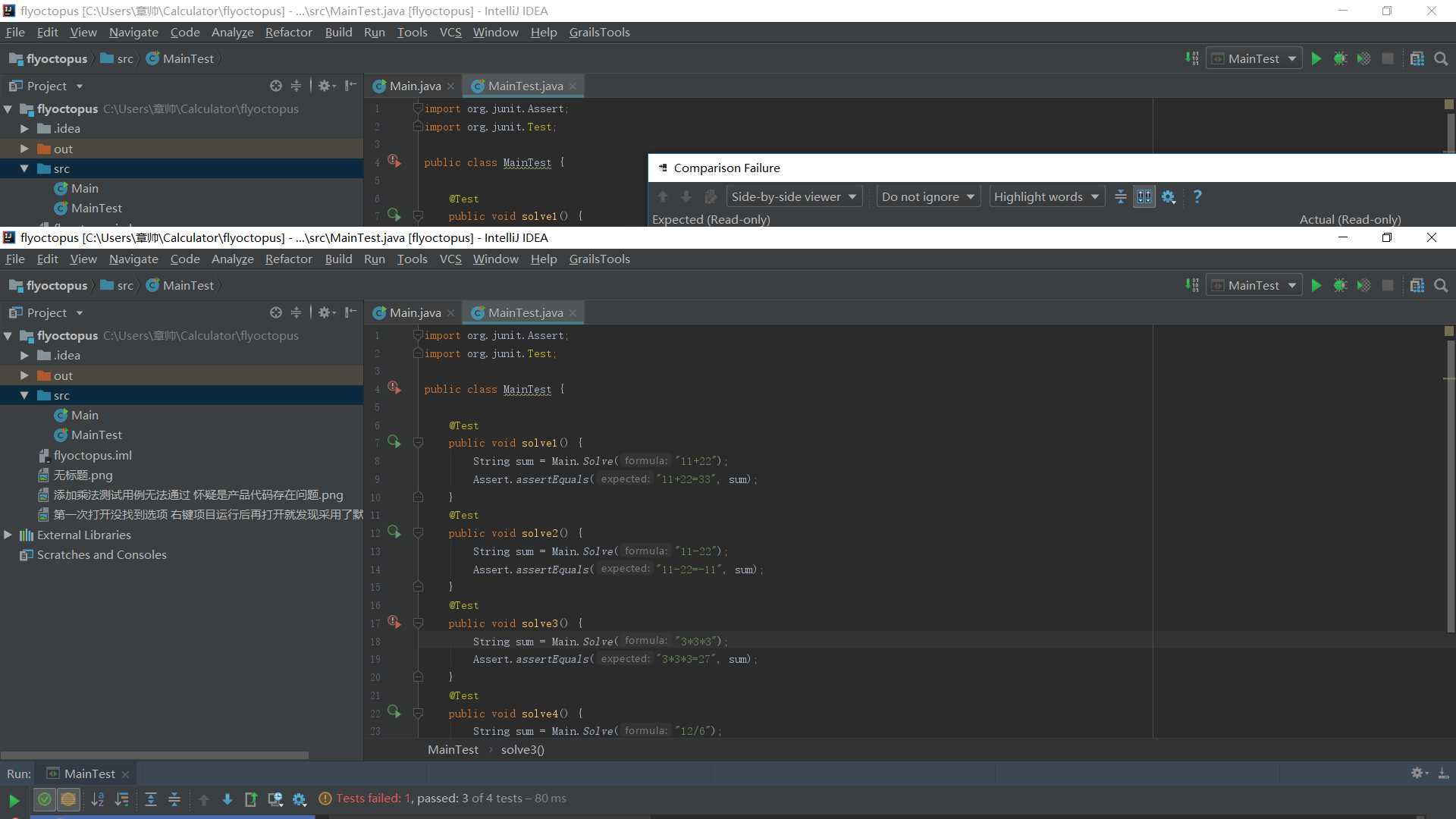Screen dimensions: 1456x819
Task: Open test history icon in Run toolbar
Action: [275, 799]
